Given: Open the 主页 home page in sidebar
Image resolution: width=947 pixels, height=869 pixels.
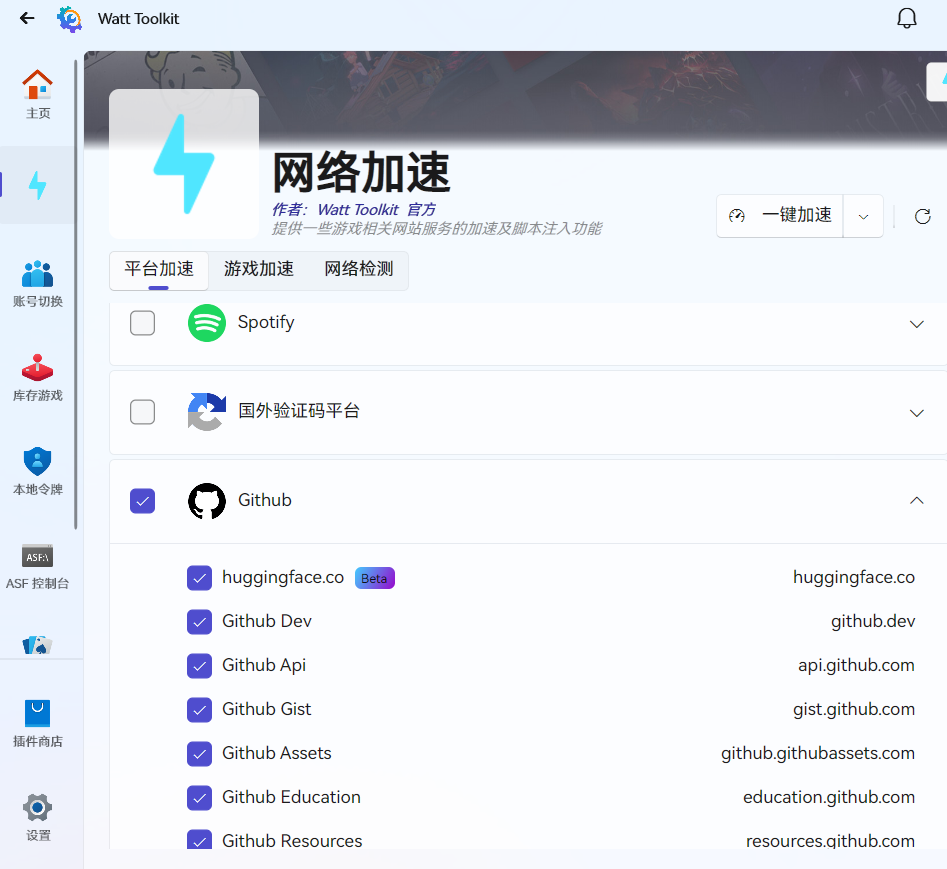Looking at the screenshot, I should pyautogui.click(x=38, y=93).
